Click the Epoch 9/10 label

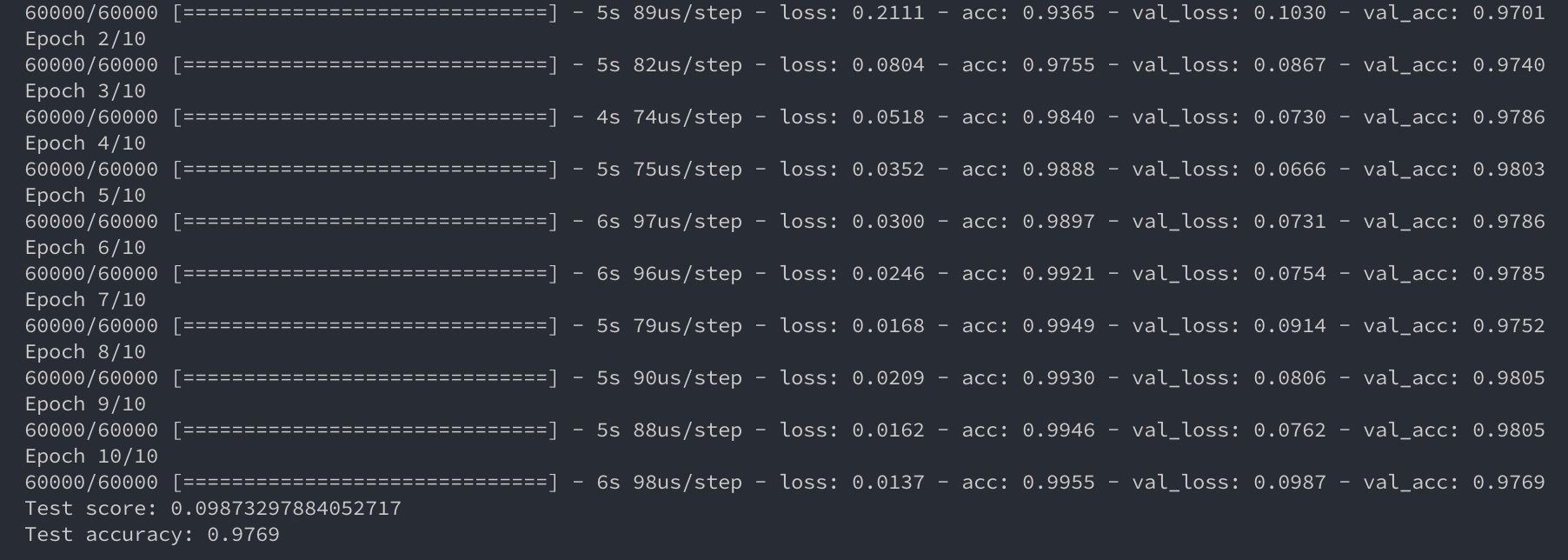85,404
